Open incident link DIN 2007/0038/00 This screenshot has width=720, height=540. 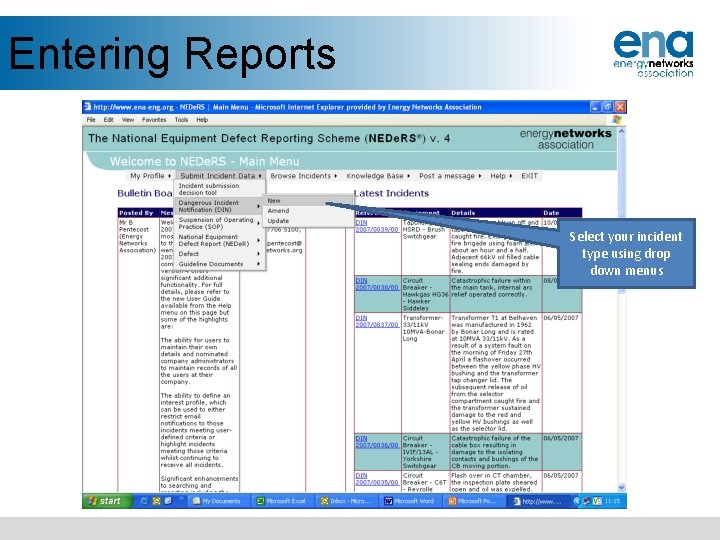pyautogui.click(x=377, y=284)
